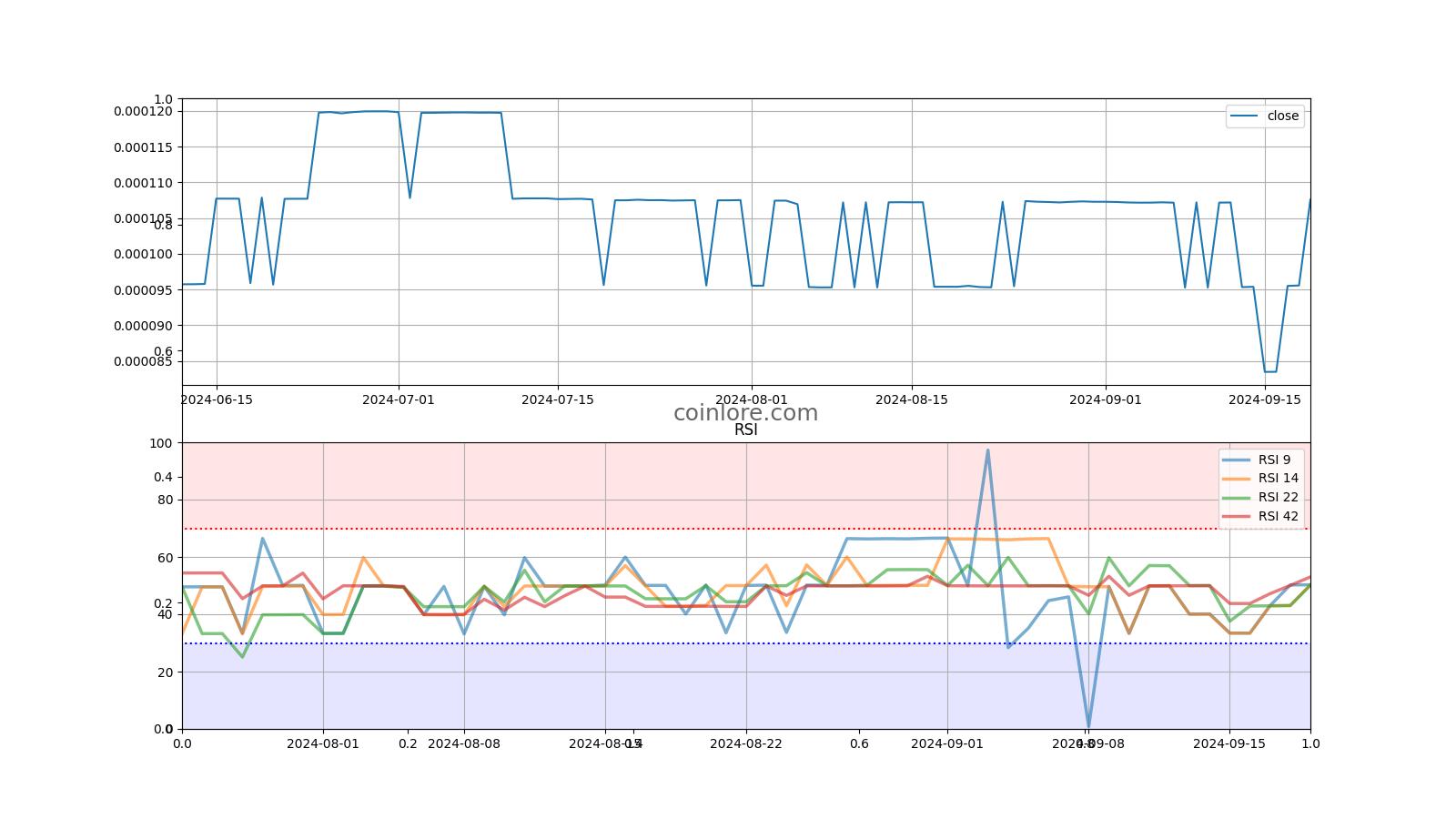Click the 0.000110 price axis label
This screenshot has width=1456, height=819.
[143, 183]
